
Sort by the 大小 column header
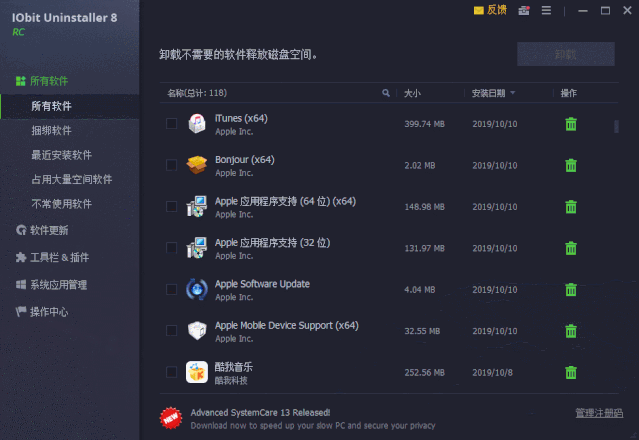click(412, 93)
